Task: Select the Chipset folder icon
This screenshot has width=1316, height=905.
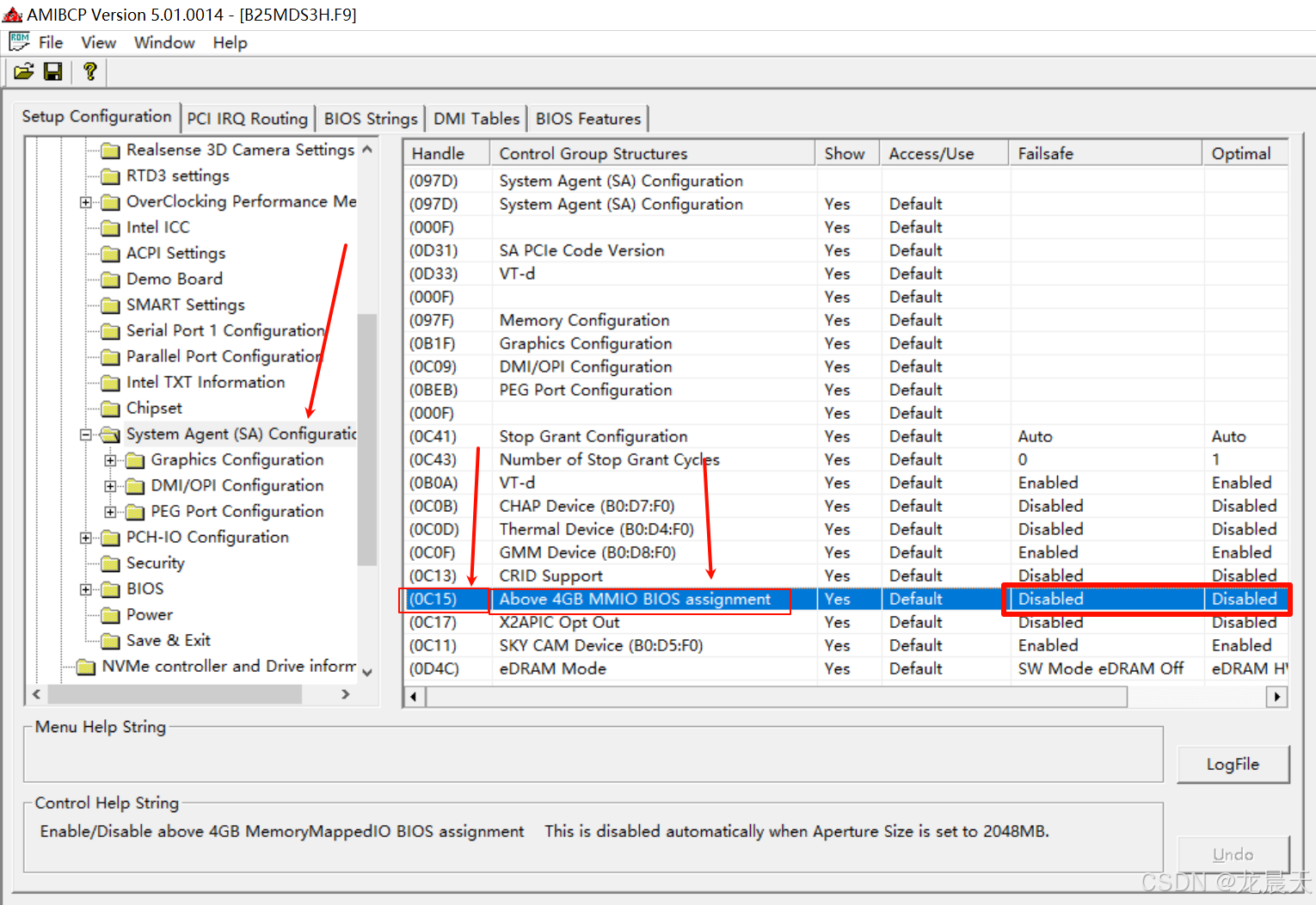Action: coord(110,409)
